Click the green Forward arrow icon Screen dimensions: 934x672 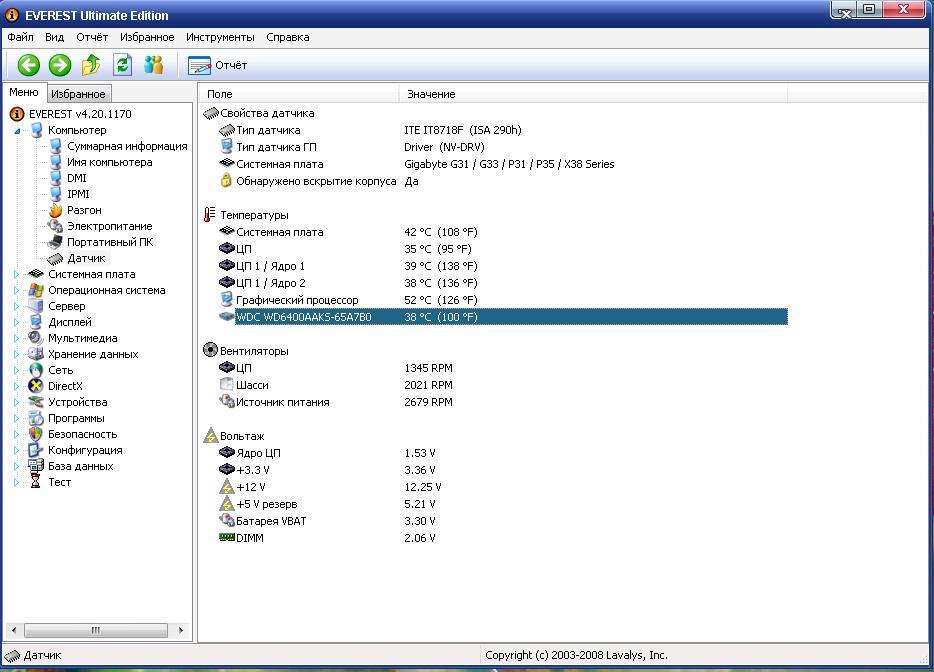pyautogui.click(x=60, y=65)
